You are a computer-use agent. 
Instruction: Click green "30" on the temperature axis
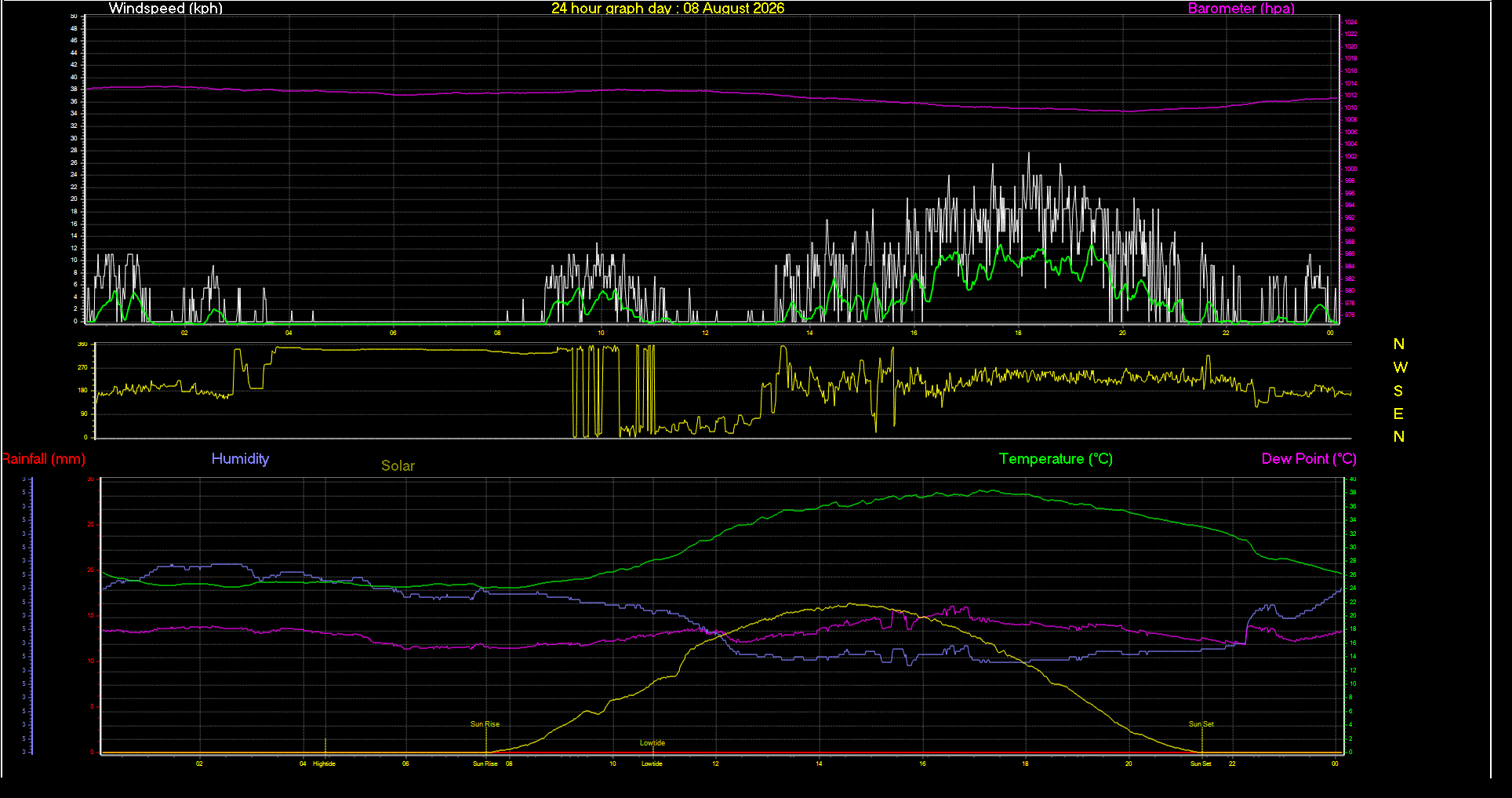pos(1352,548)
